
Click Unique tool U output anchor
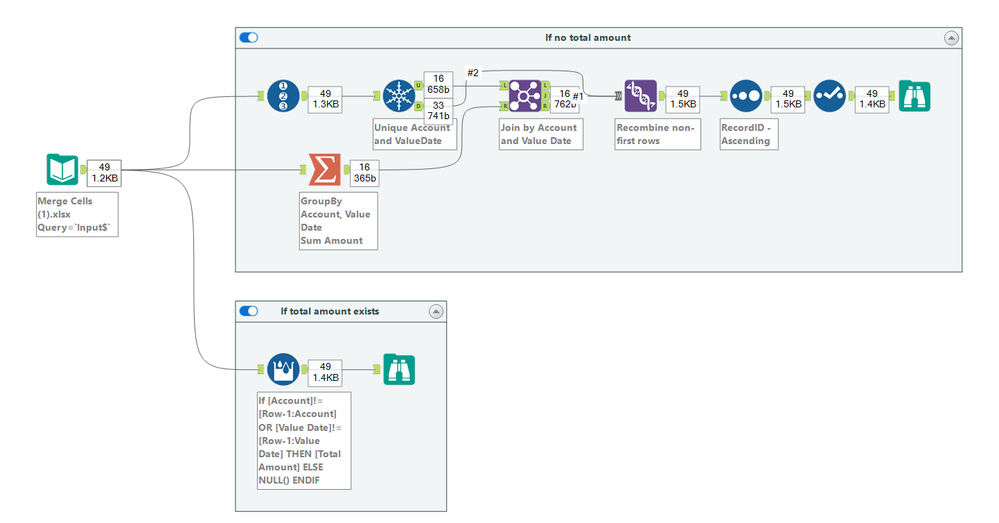419,85
